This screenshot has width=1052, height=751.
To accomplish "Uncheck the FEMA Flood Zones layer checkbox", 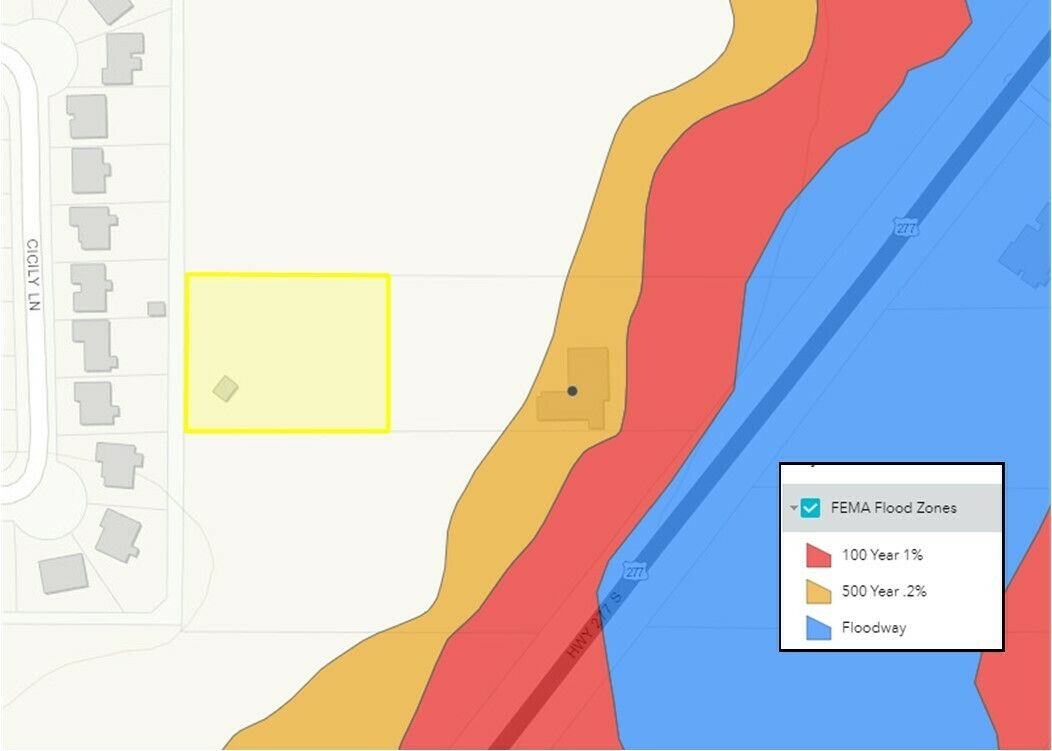I will [x=811, y=508].
